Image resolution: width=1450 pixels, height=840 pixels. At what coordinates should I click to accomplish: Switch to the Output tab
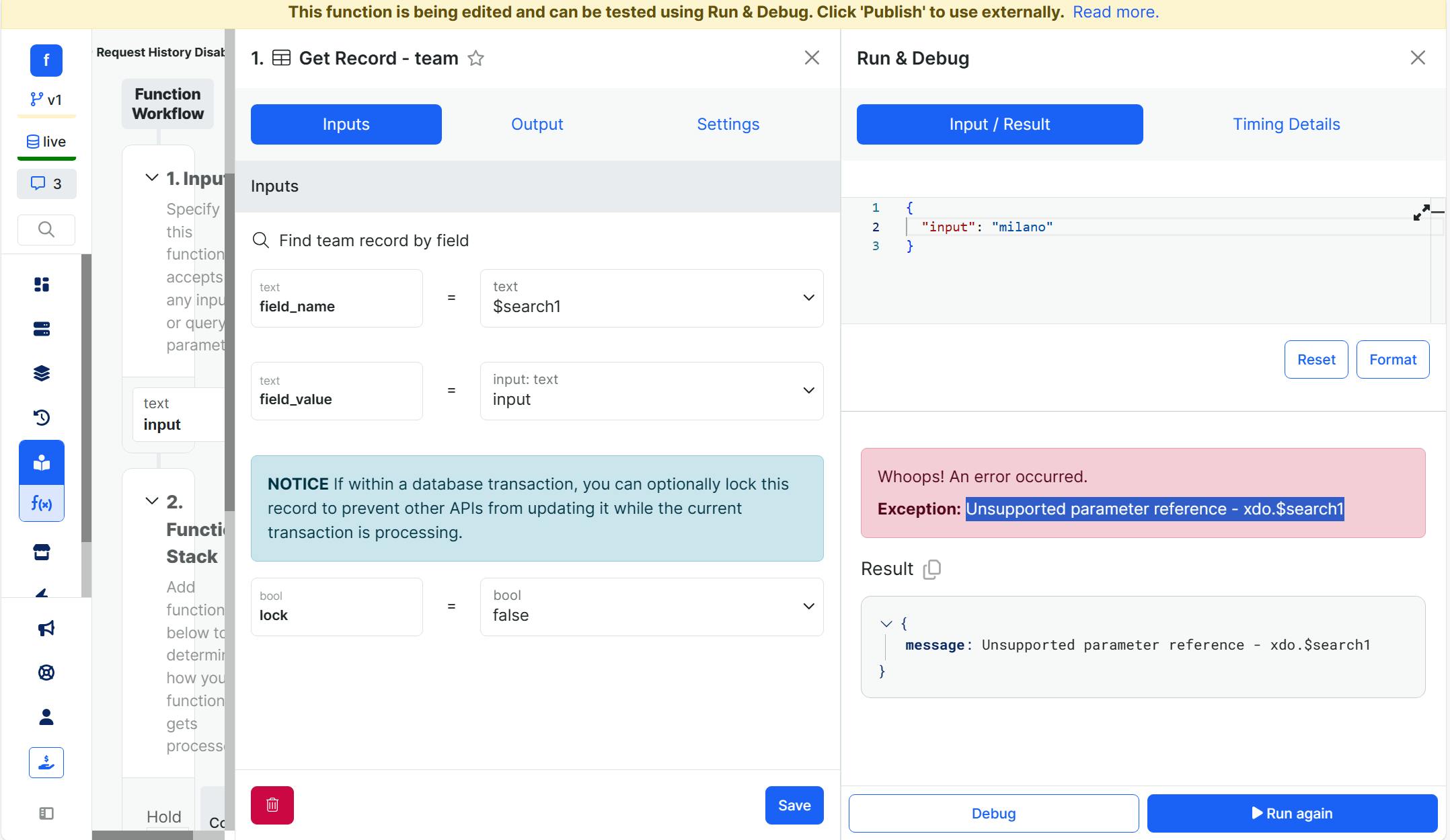click(x=537, y=124)
